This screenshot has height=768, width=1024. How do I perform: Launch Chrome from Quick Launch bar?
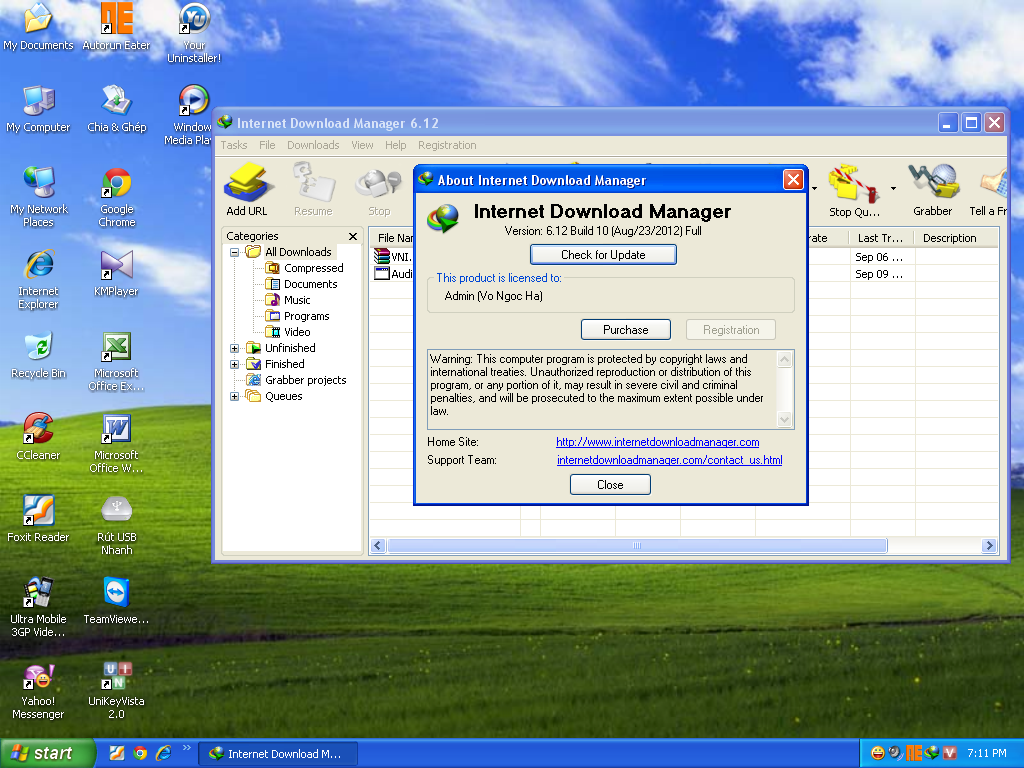click(x=140, y=753)
